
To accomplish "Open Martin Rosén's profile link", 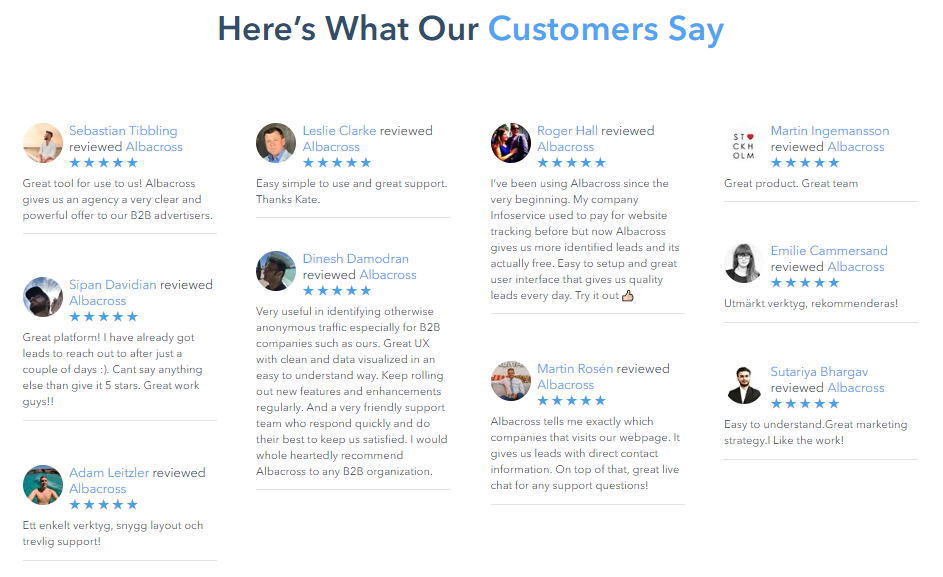I will [x=575, y=368].
